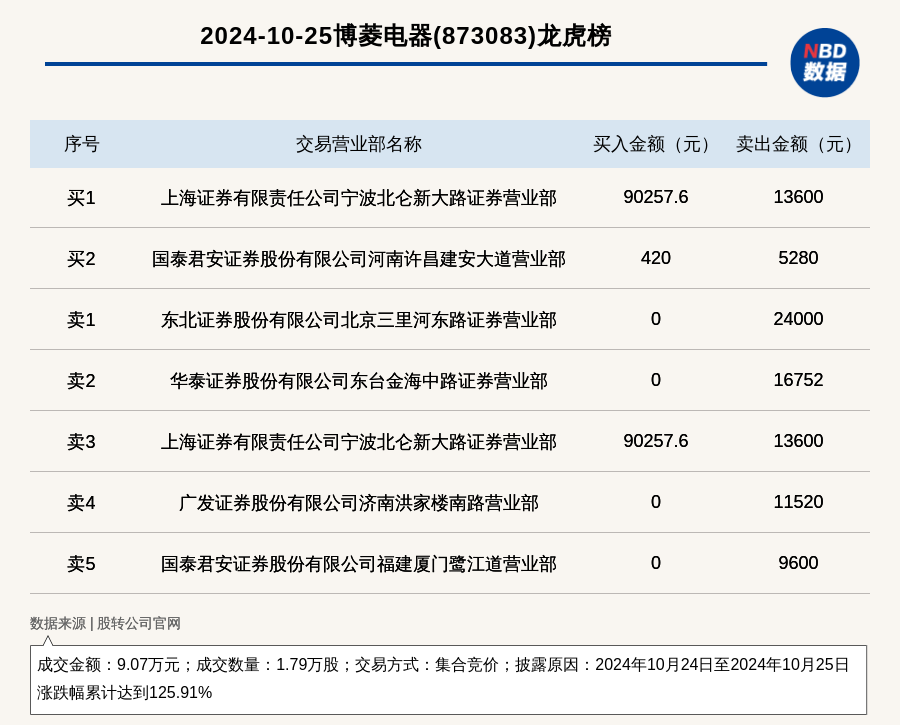Select the 卖4 row label
Screen dimensions: 900x725
pyautogui.click(x=82, y=503)
